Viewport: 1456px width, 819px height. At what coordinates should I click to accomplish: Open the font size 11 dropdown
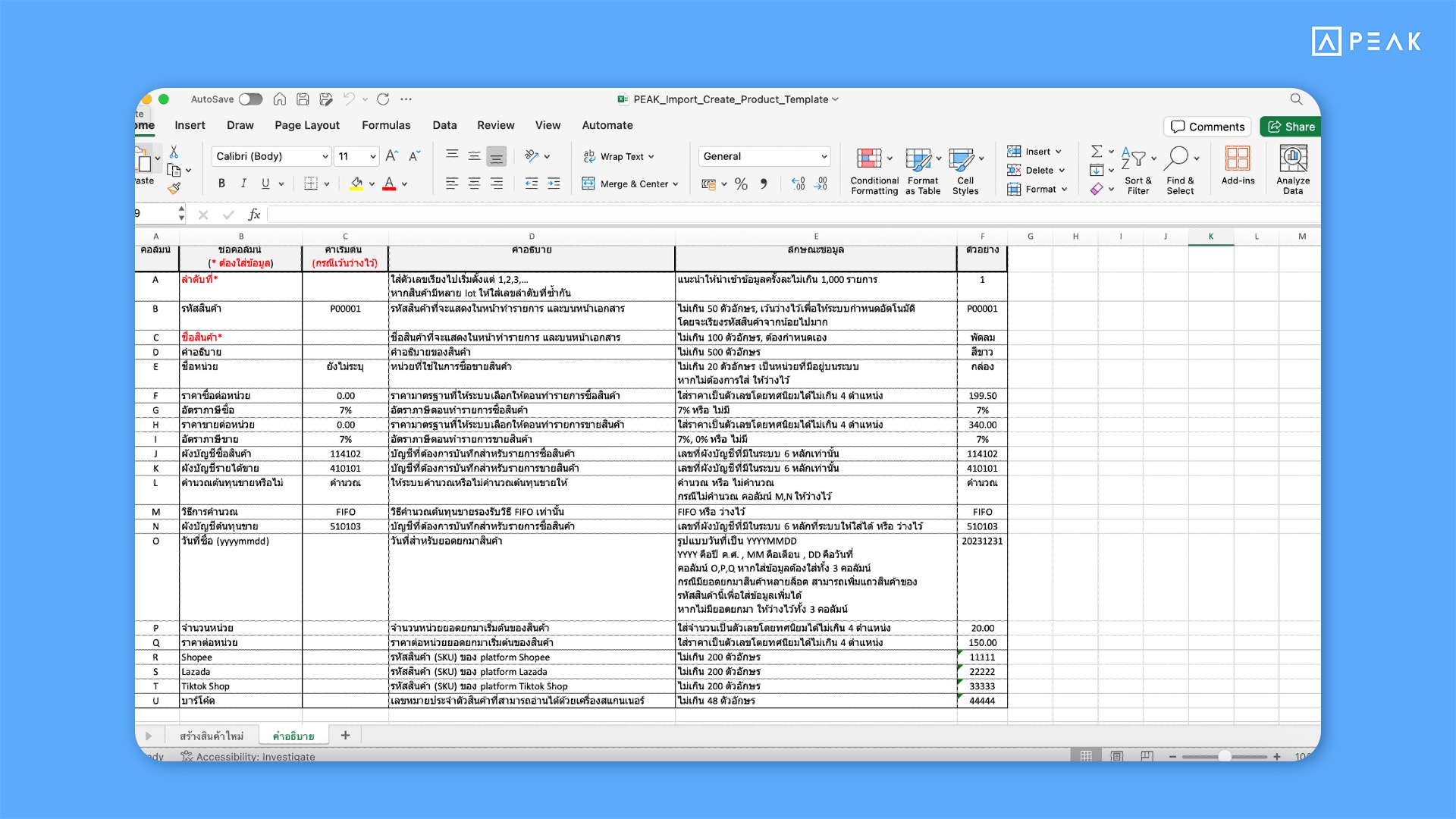click(x=373, y=156)
